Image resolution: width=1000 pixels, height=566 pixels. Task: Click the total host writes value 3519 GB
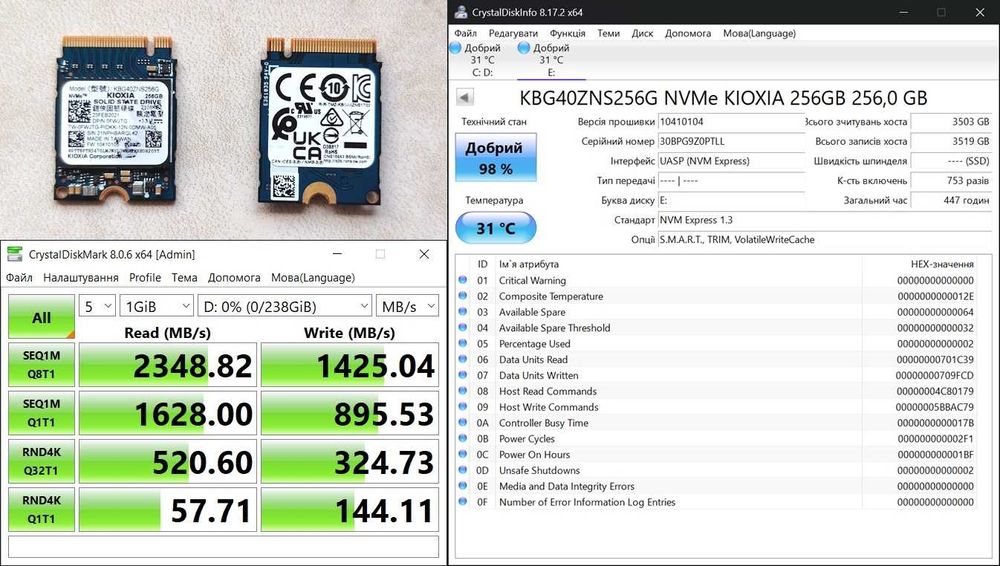[x=951, y=141]
